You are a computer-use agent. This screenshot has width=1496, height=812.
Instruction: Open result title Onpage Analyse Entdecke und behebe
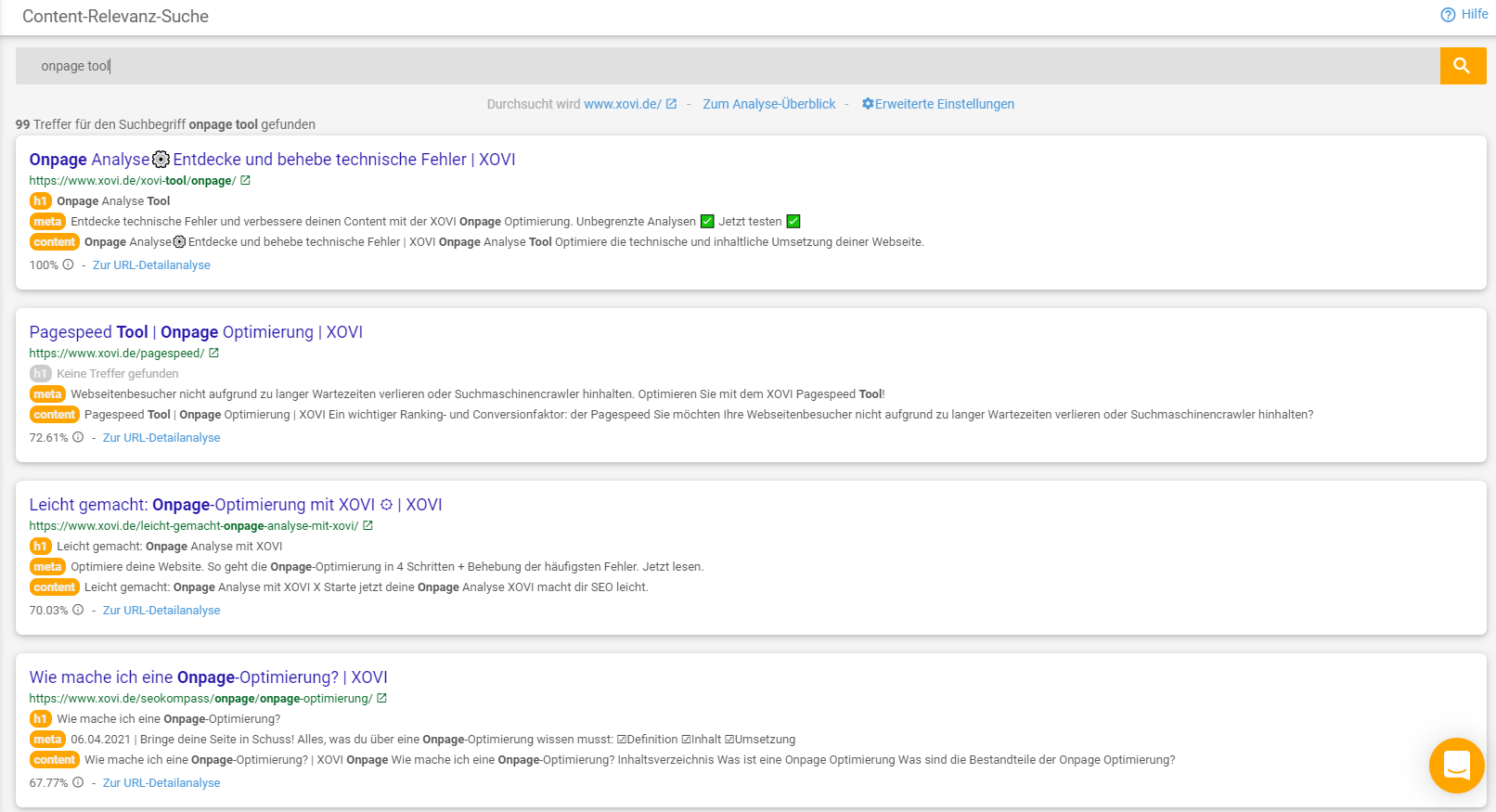(272, 160)
